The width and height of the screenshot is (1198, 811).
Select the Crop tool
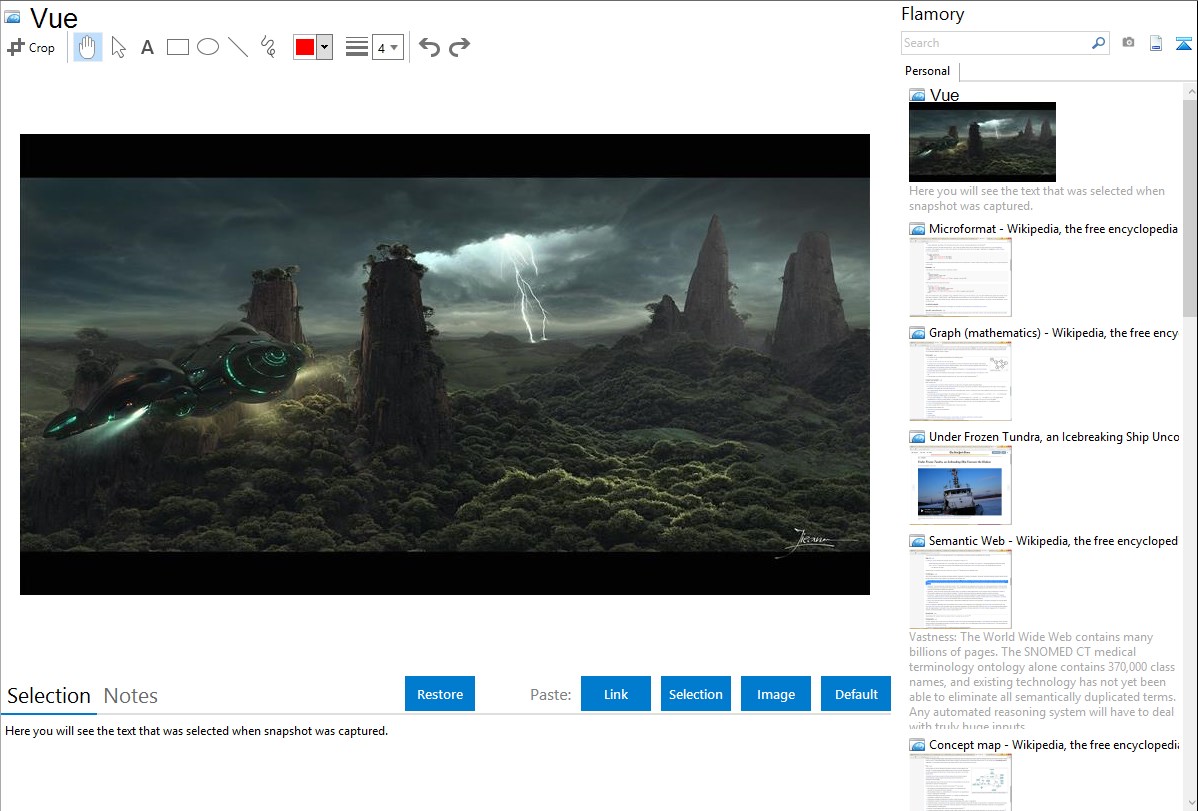(31, 47)
